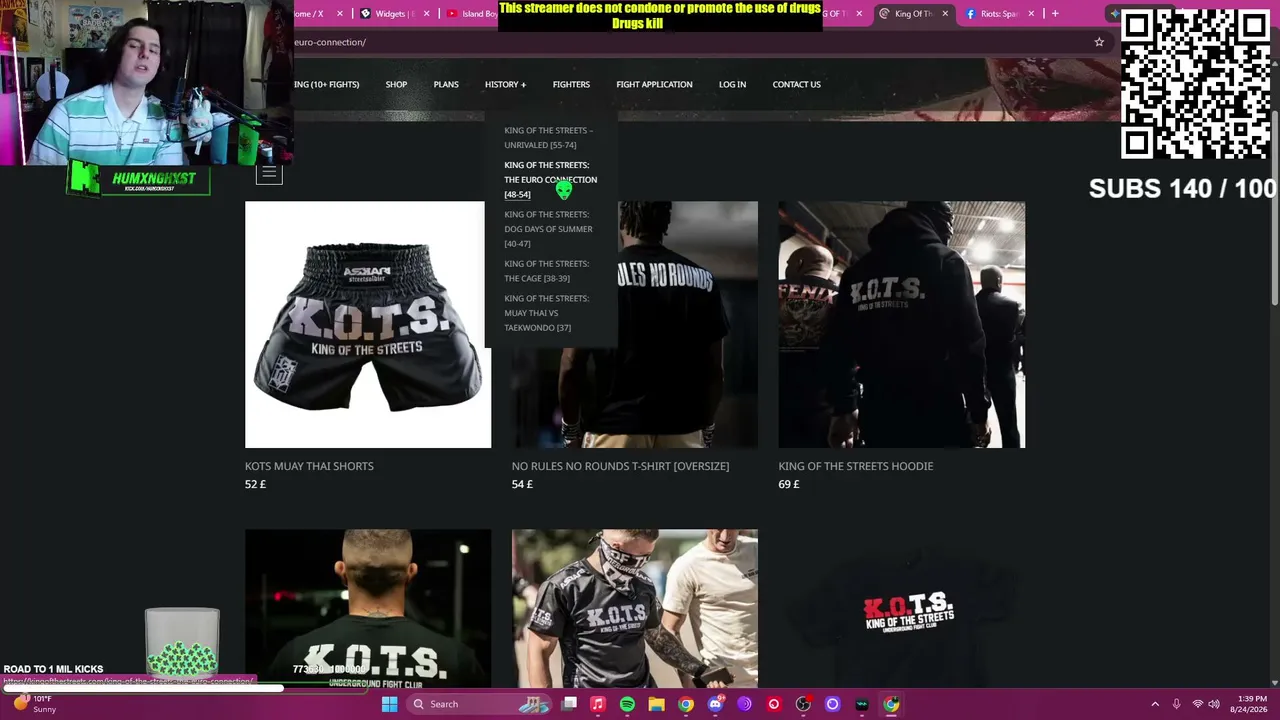Open the FIGHT APPLICATION page
Viewport: 1280px width, 720px height.
[x=654, y=84]
